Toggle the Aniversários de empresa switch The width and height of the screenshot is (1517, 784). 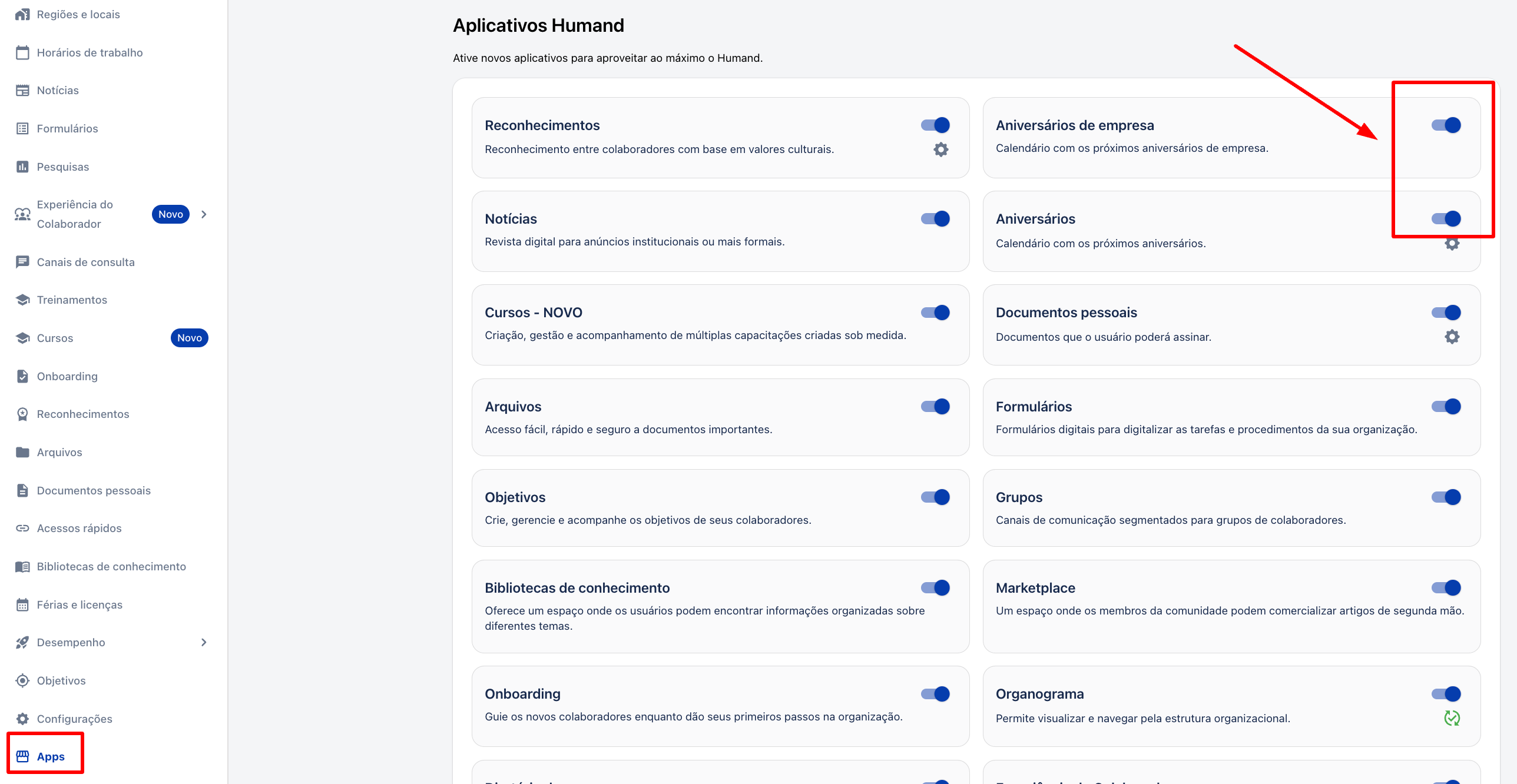(1446, 125)
